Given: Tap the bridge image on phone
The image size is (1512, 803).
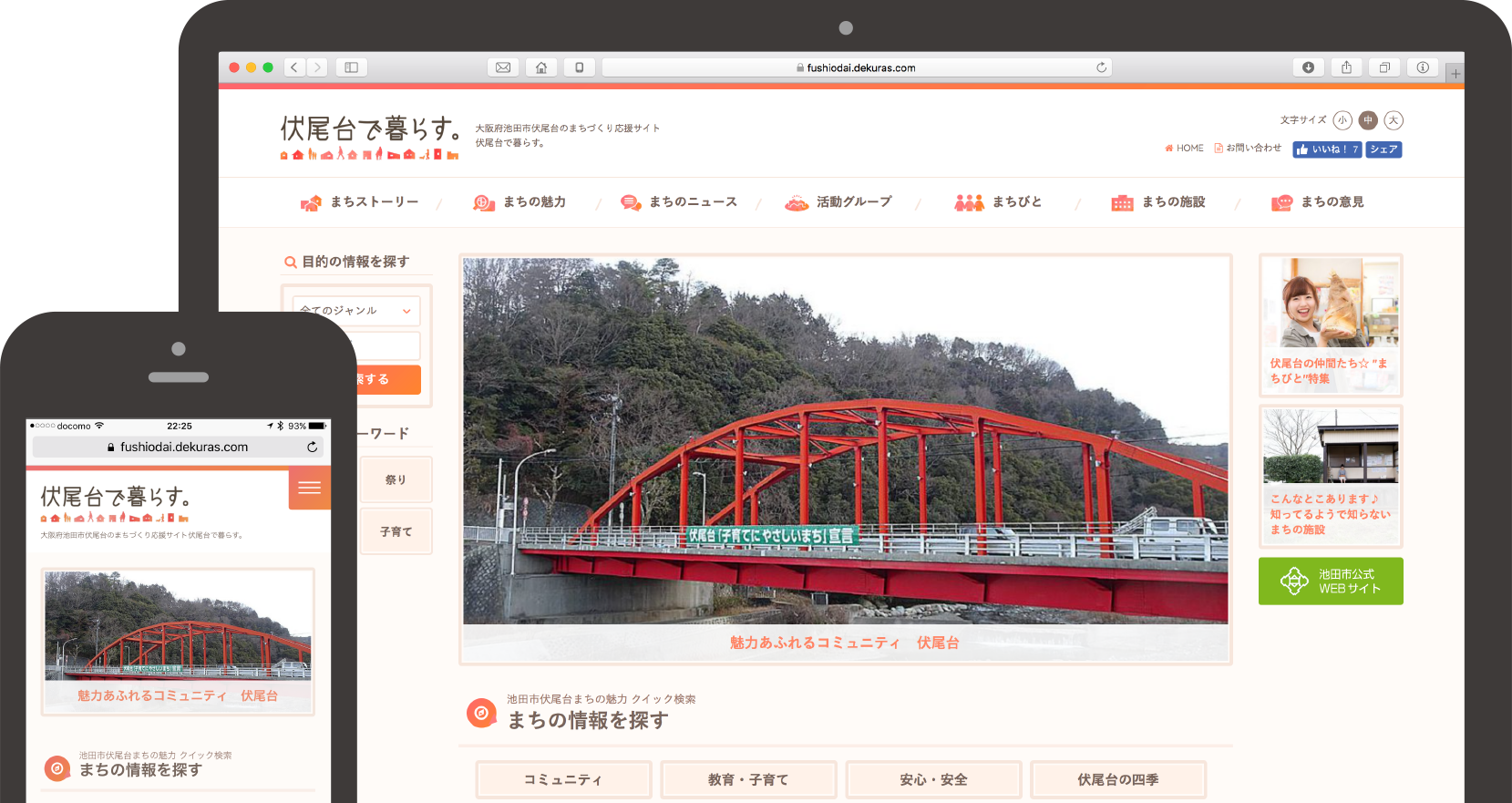Looking at the screenshot, I should pos(178,626).
